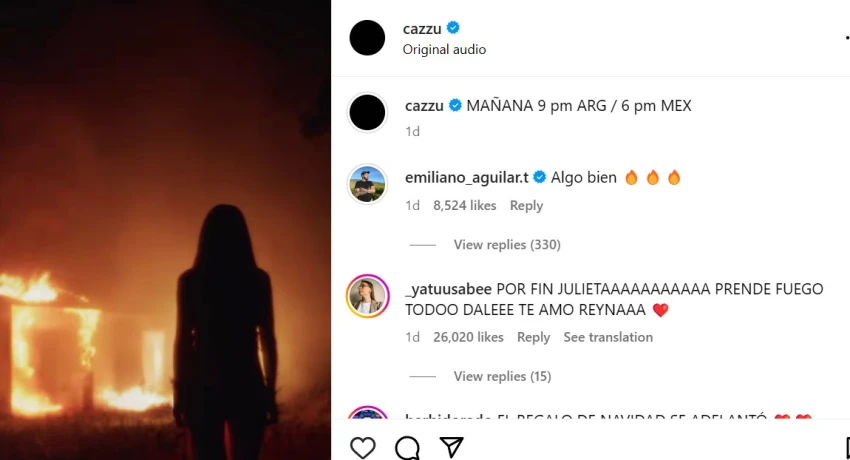Open _yatuusabee username link
This screenshot has width=850, height=460.
tap(448, 289)
